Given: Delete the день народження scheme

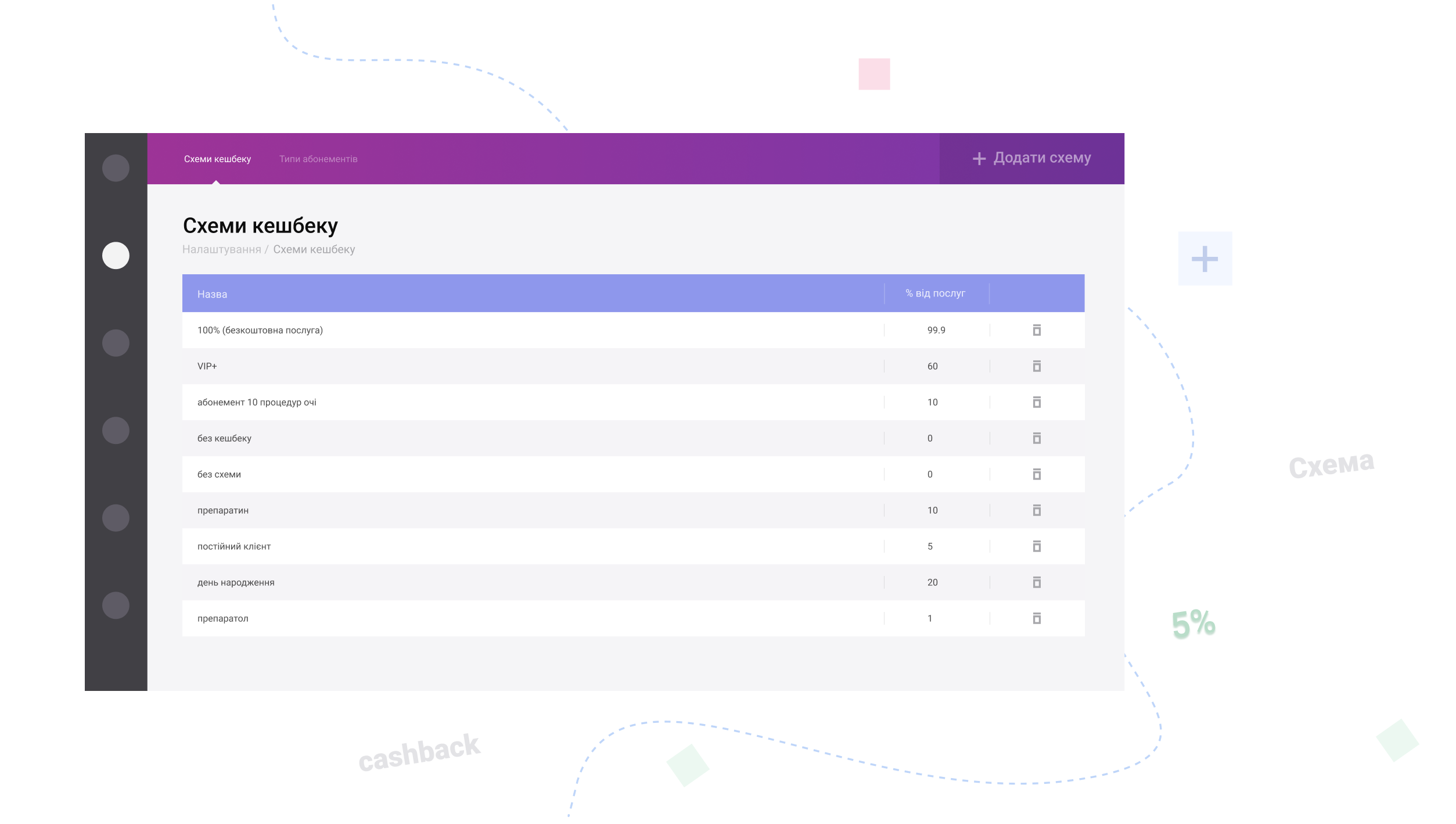Looking at the screenshot, I should pos(1037,582).
